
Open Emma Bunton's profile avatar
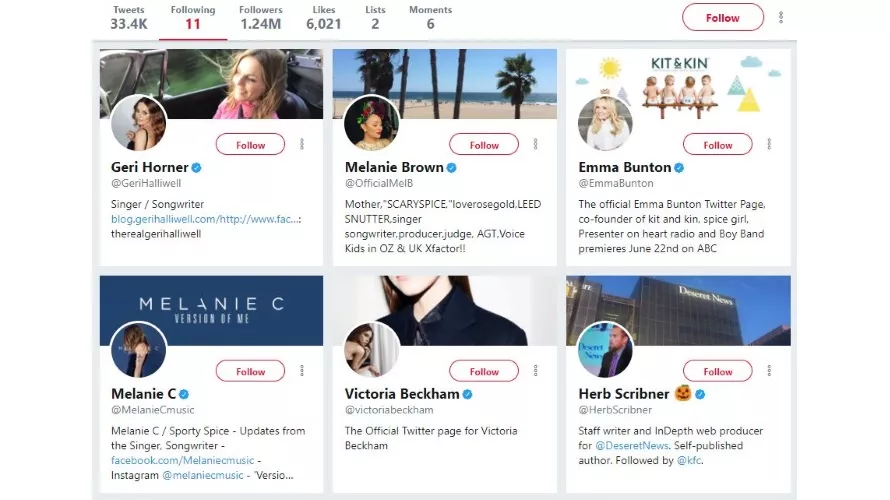point(605,123)
